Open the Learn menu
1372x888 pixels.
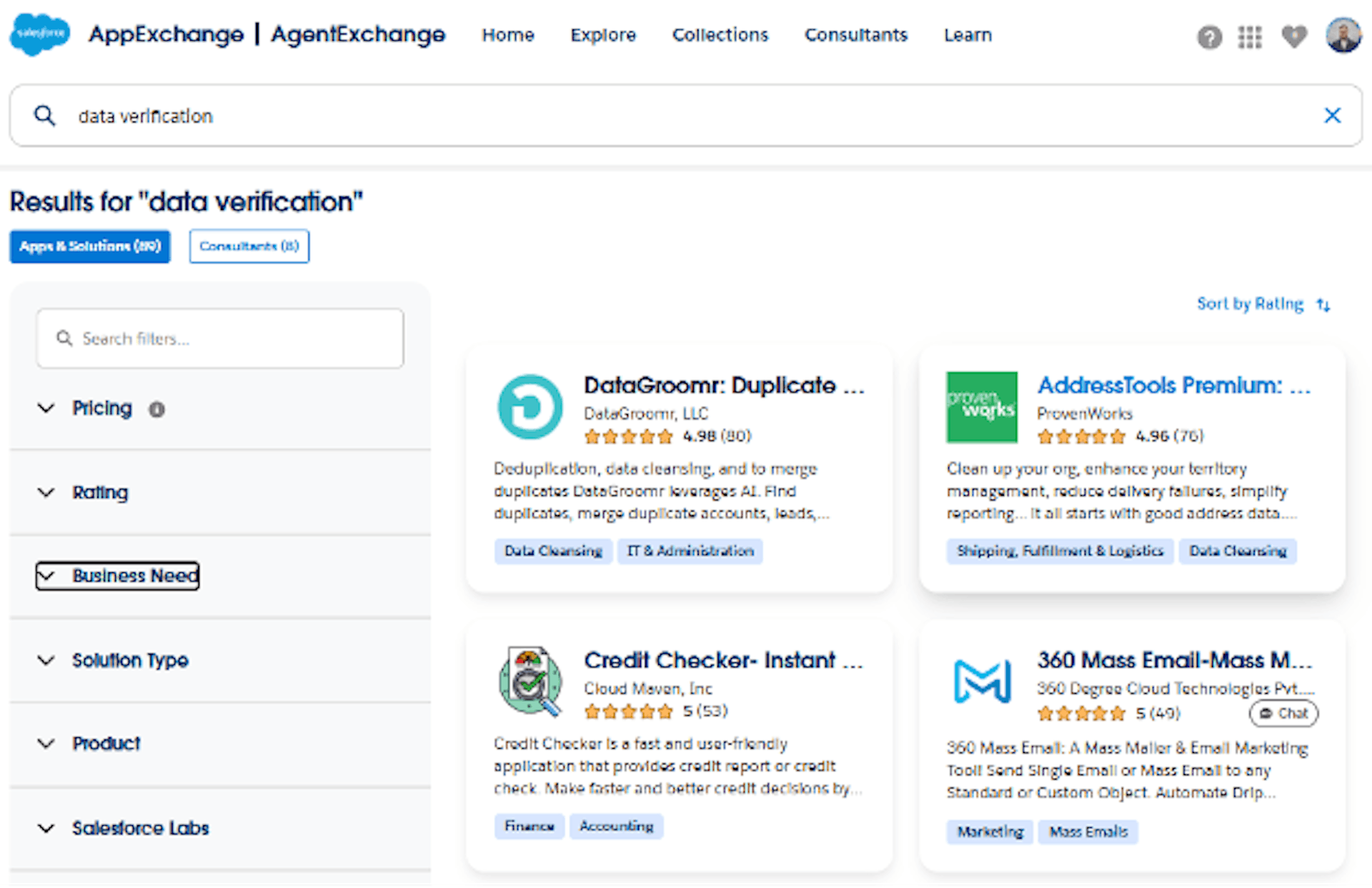(x=968, y=34)
